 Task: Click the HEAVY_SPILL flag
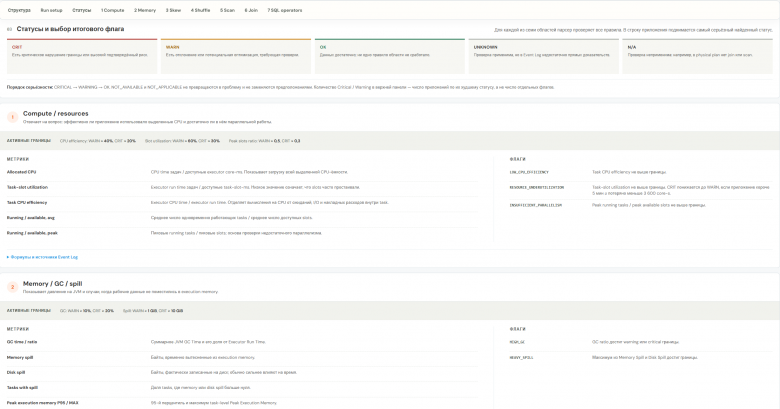pos(521,357)
